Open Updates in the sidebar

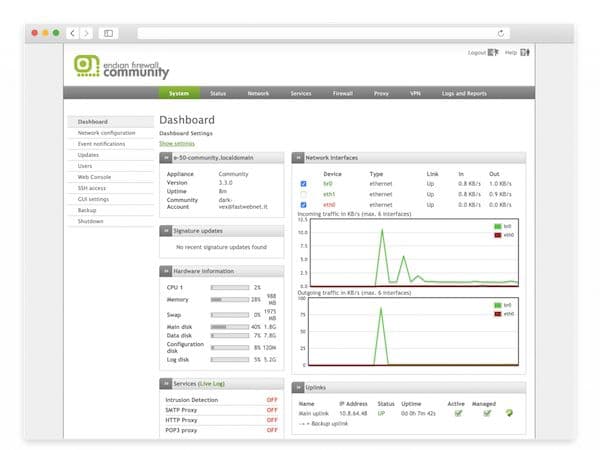coord(111,155)
